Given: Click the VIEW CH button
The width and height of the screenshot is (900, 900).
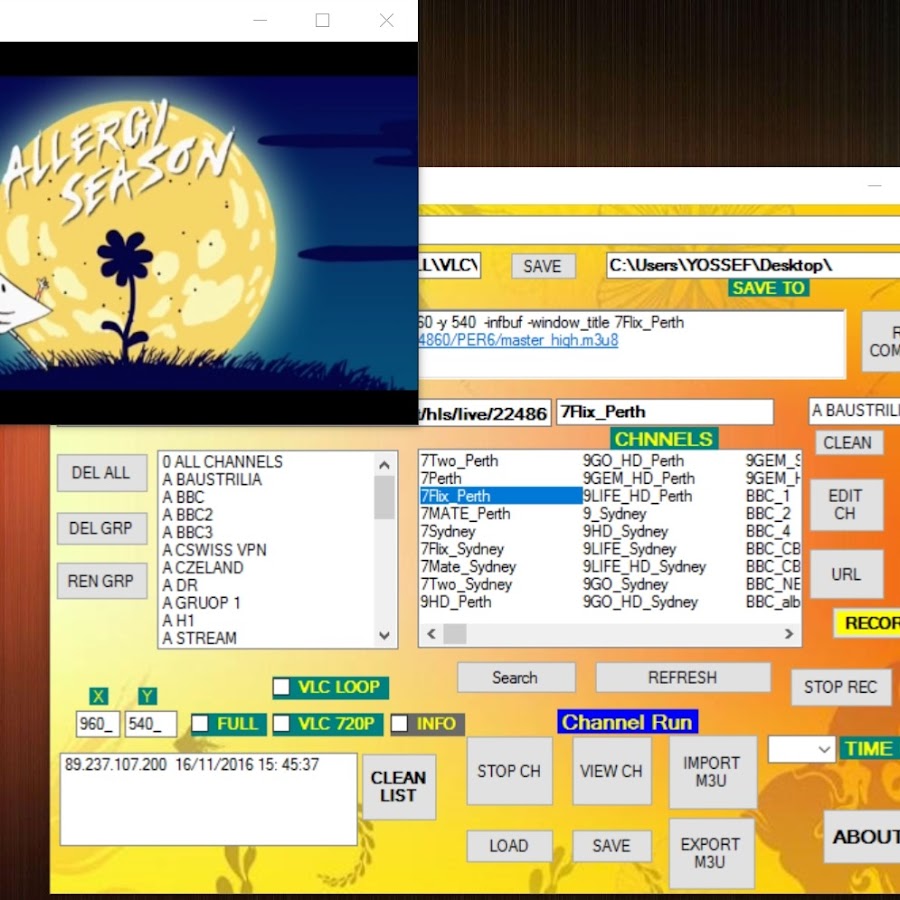Looking at the screenshot, I should coord(611,771).
